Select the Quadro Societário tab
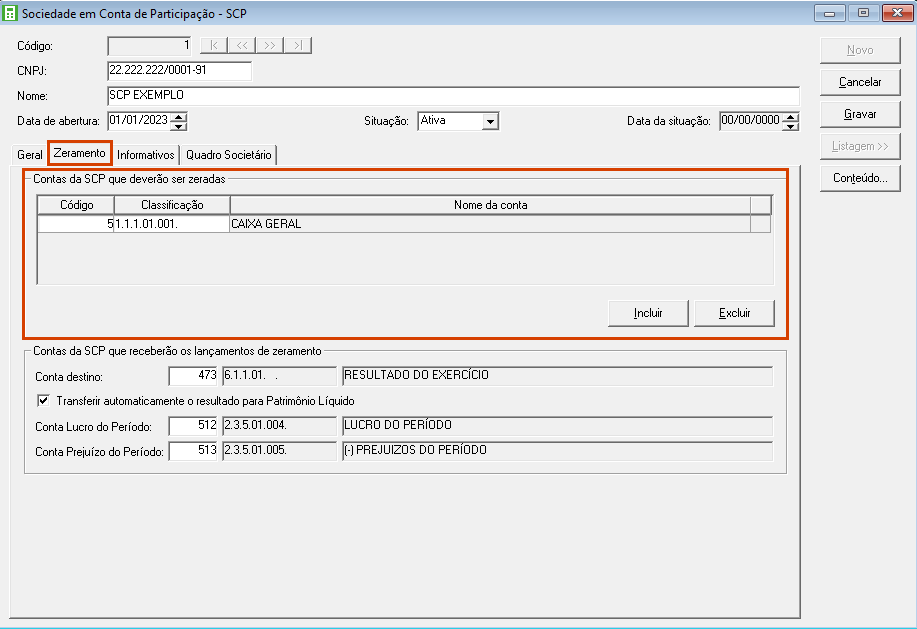The width and height of the screenshot is (917, 629). [x=228, y=155]
